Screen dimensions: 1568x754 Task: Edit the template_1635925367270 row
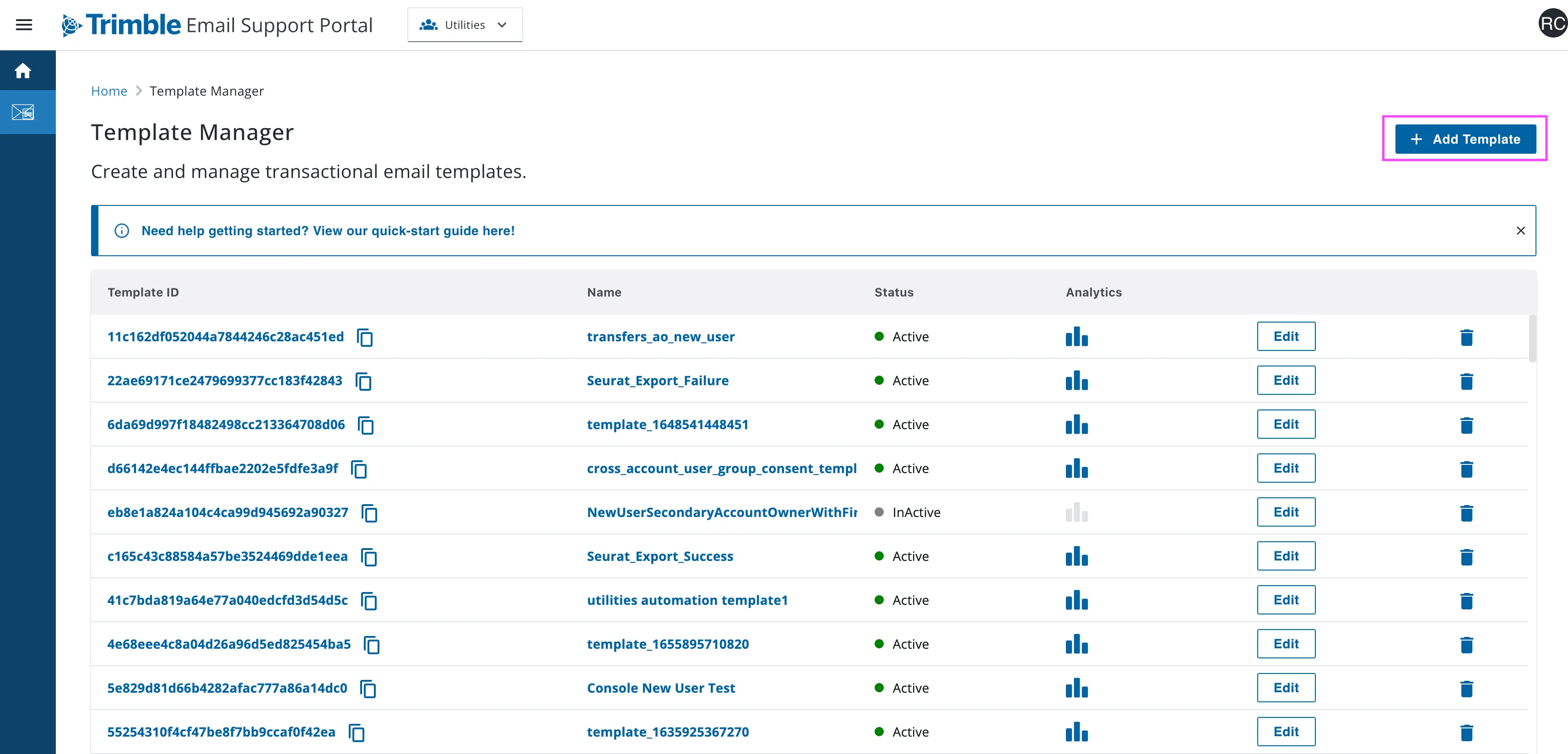click(1286, 732)
